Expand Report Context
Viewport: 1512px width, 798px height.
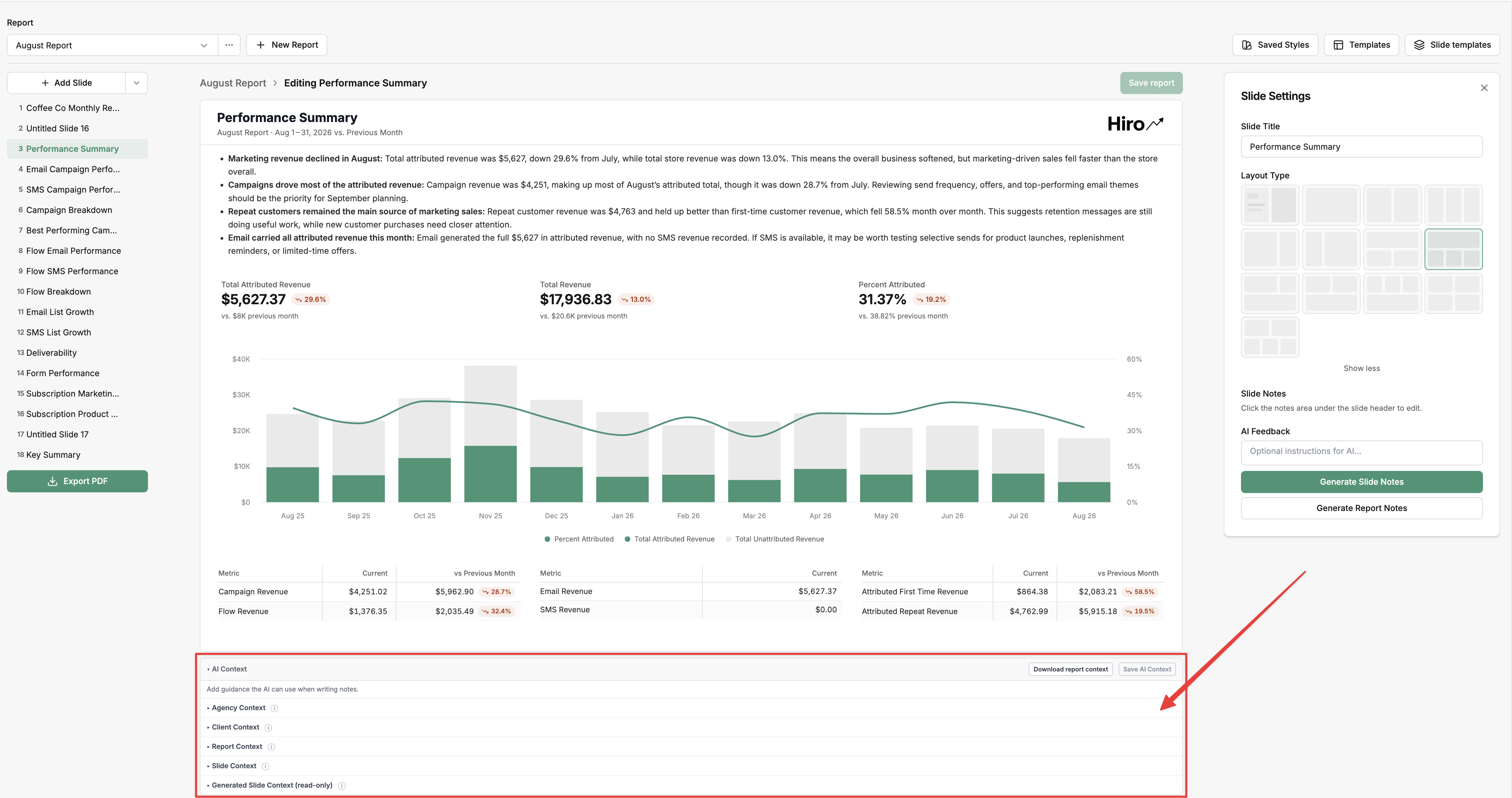click(235, 747)
